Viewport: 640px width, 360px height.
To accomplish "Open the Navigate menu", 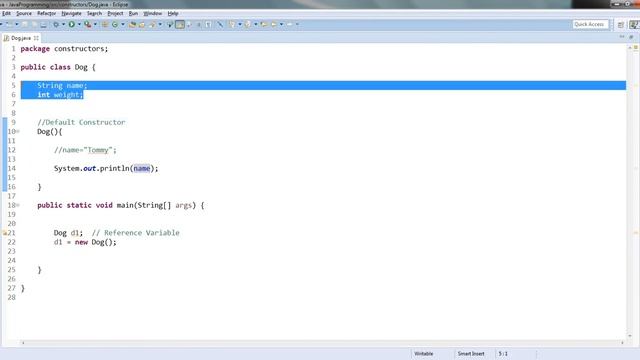I will (71, 13).
